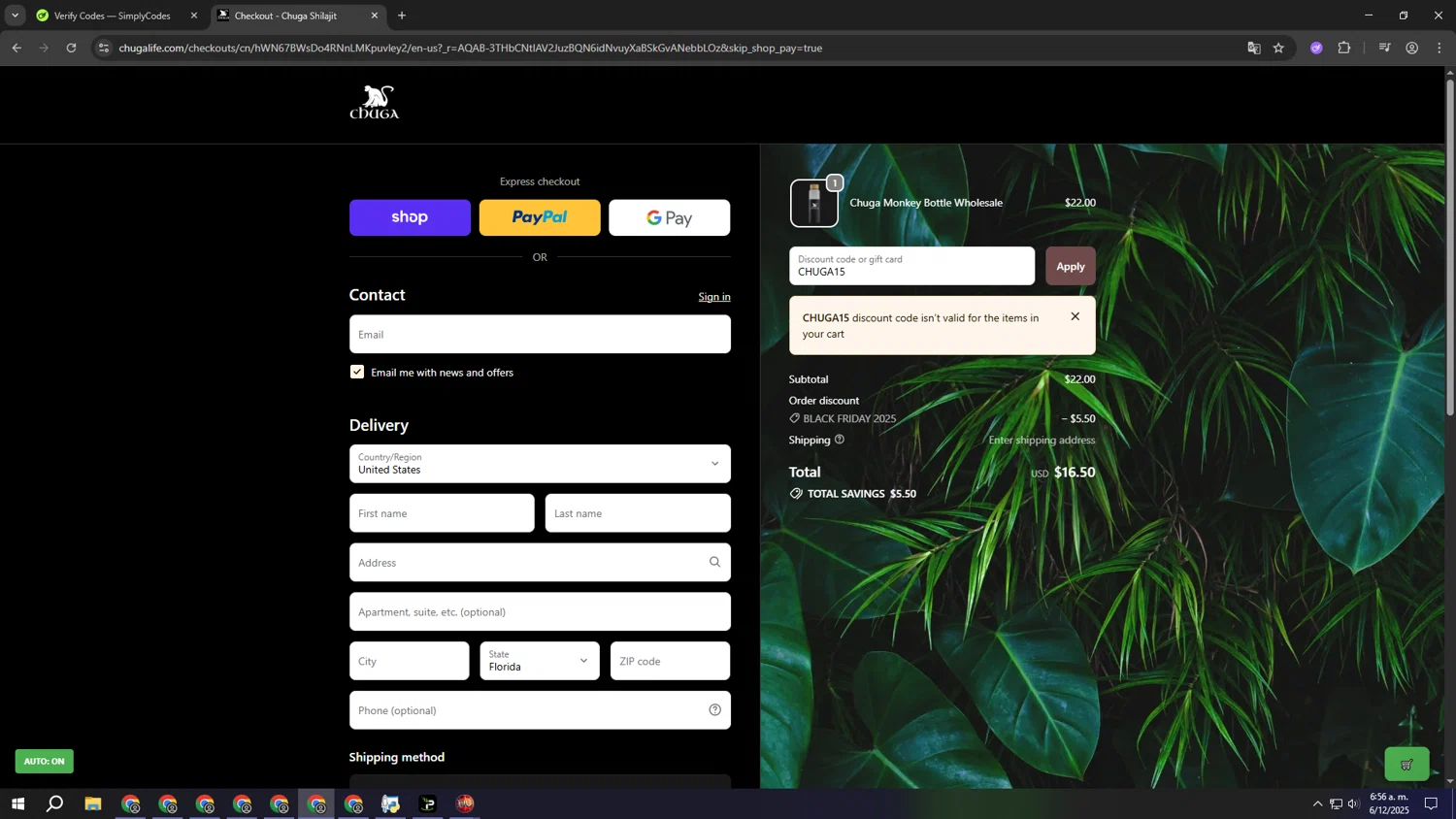1456x819 pixels.
Task: Open PyCharm from the taskbar
Action: pos(428,803)
